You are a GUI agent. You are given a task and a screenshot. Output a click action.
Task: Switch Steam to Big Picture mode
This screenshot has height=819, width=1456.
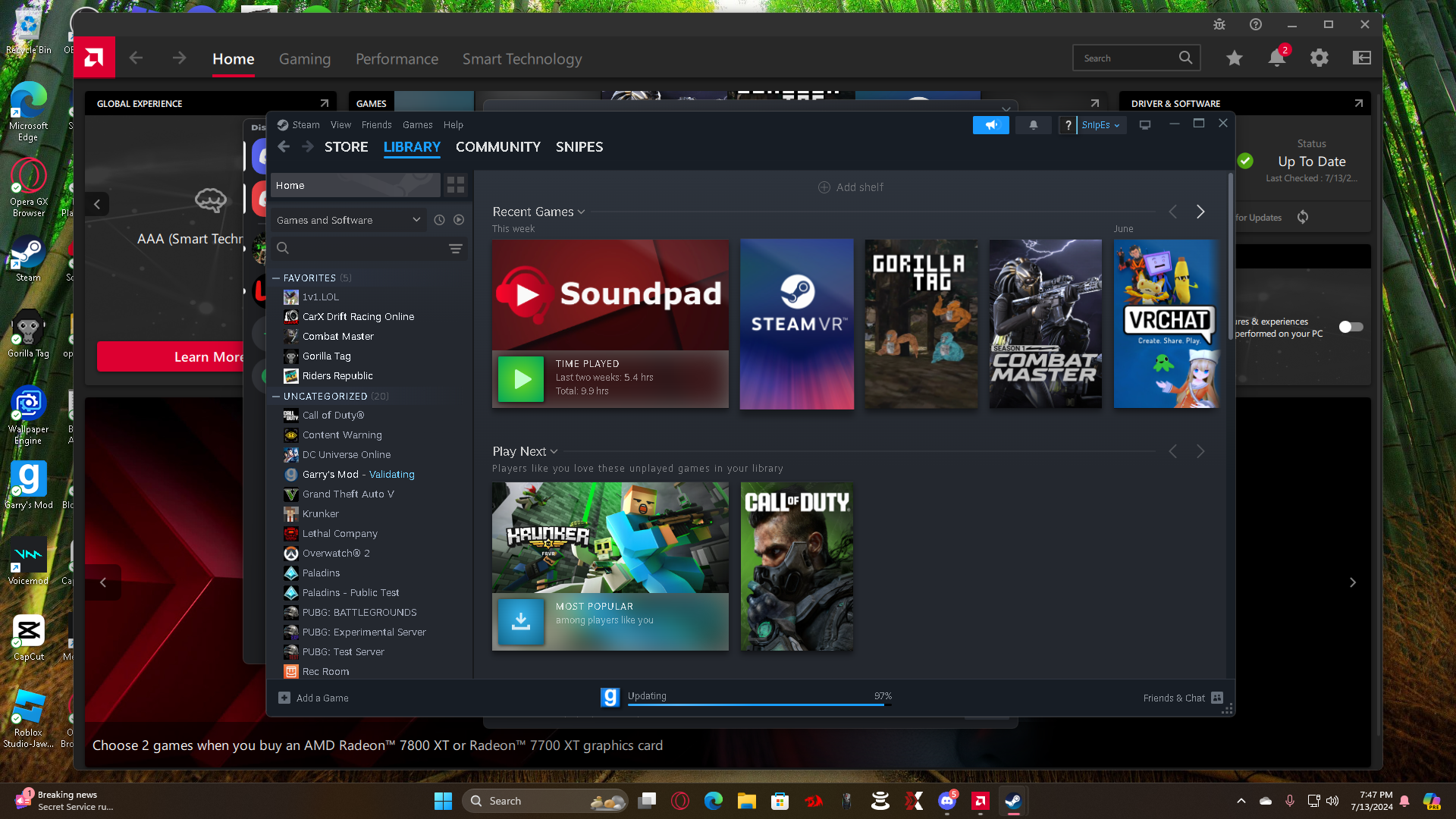1145,125
